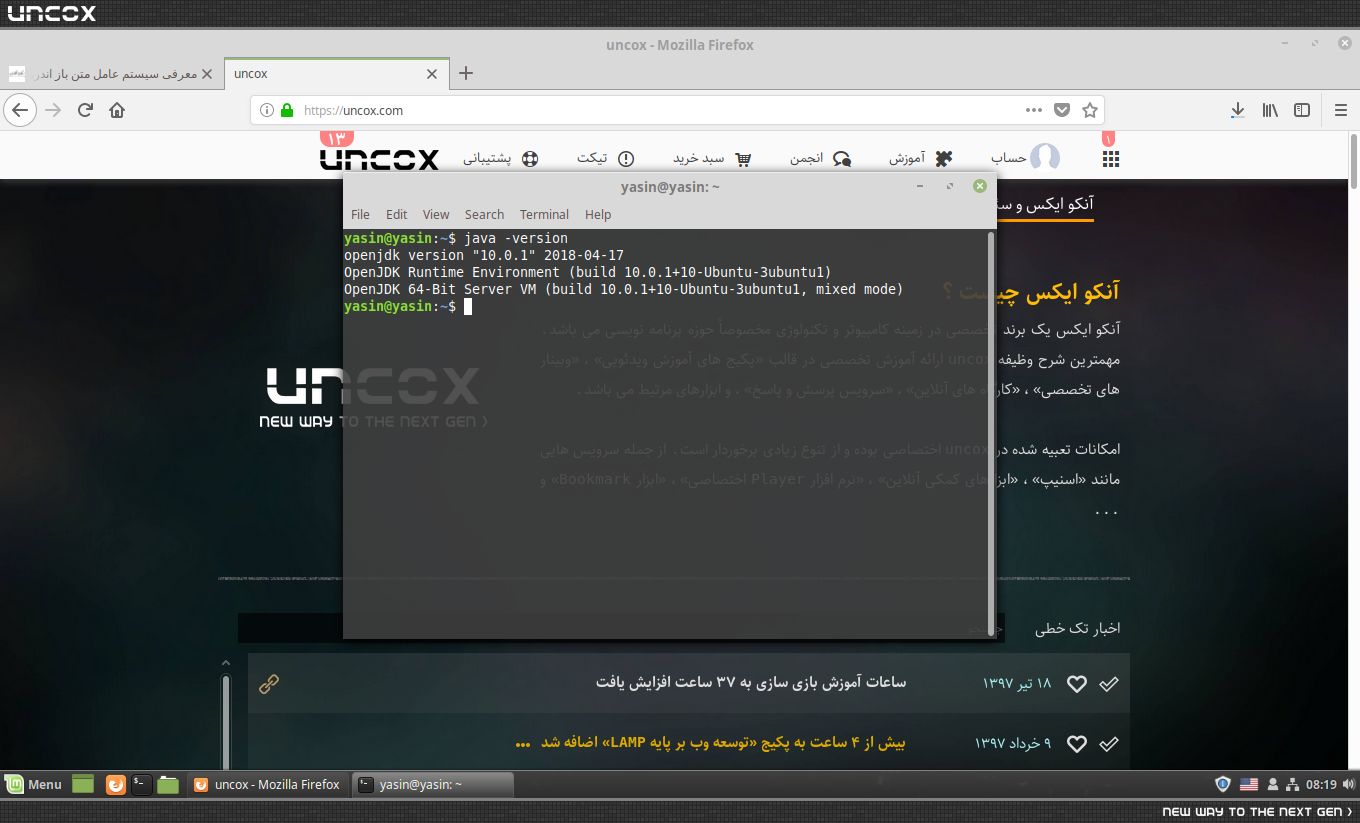Like the ۱۸ تیر ۱۳۹۷ news item heart
Image resolution: width=1360 pixels, height=823 pixels.
[1077, 684]
